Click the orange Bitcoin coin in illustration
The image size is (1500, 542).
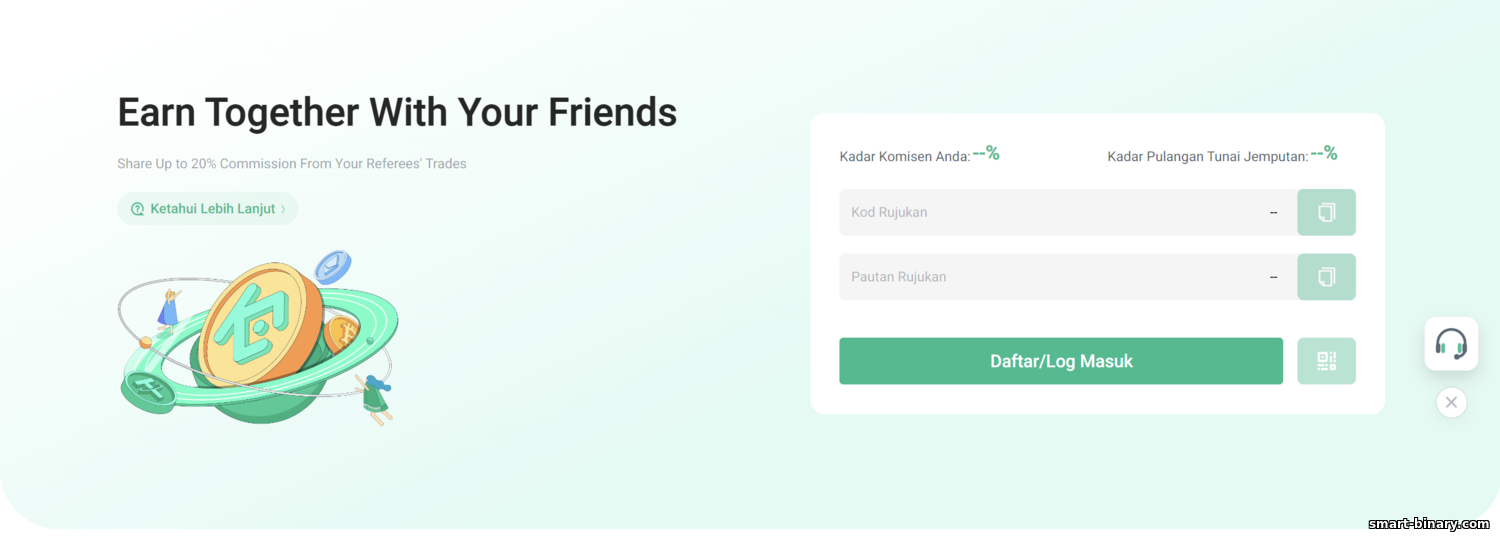point(343,333)
